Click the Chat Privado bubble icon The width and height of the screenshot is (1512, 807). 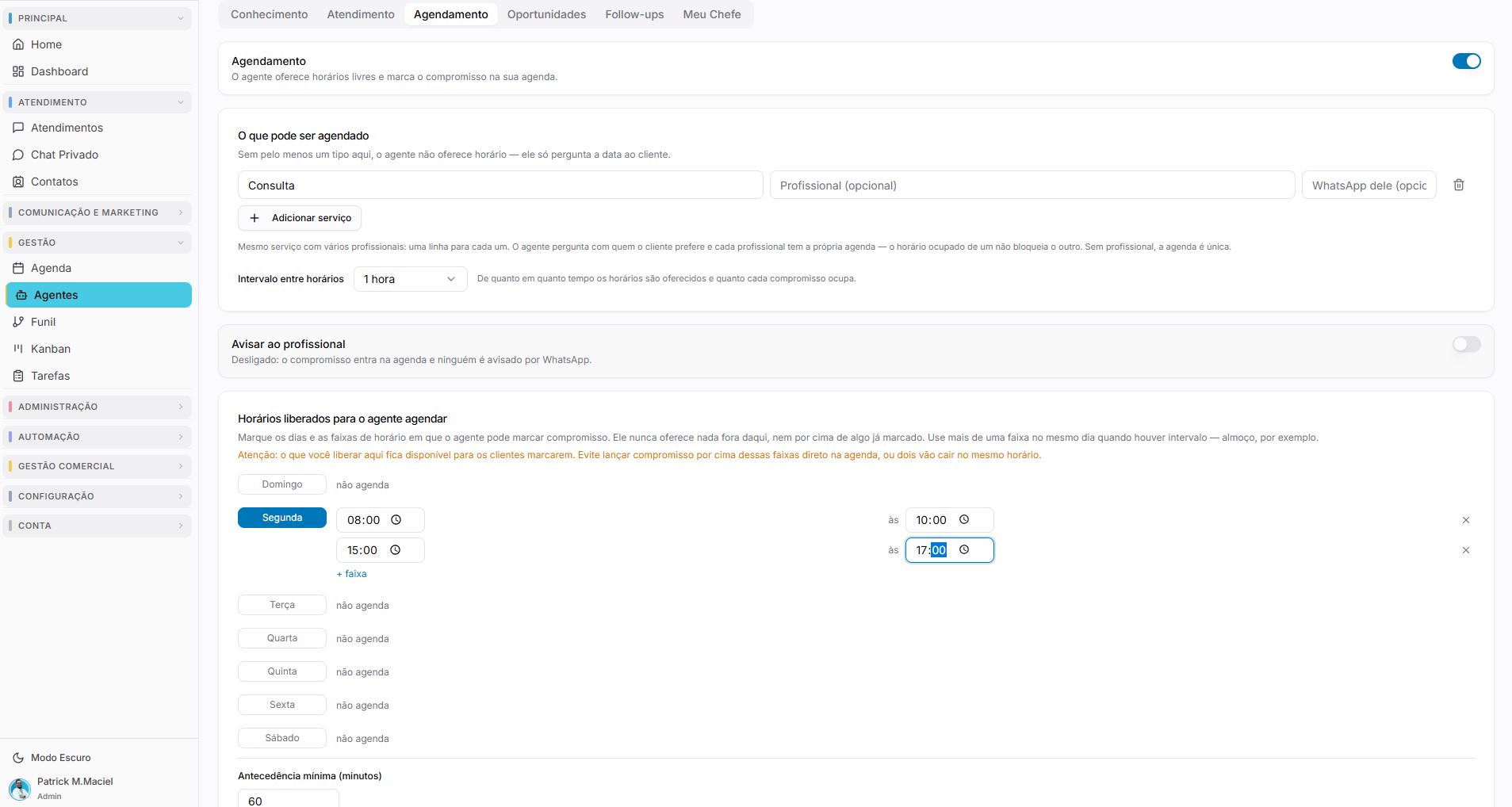[18, 155]
